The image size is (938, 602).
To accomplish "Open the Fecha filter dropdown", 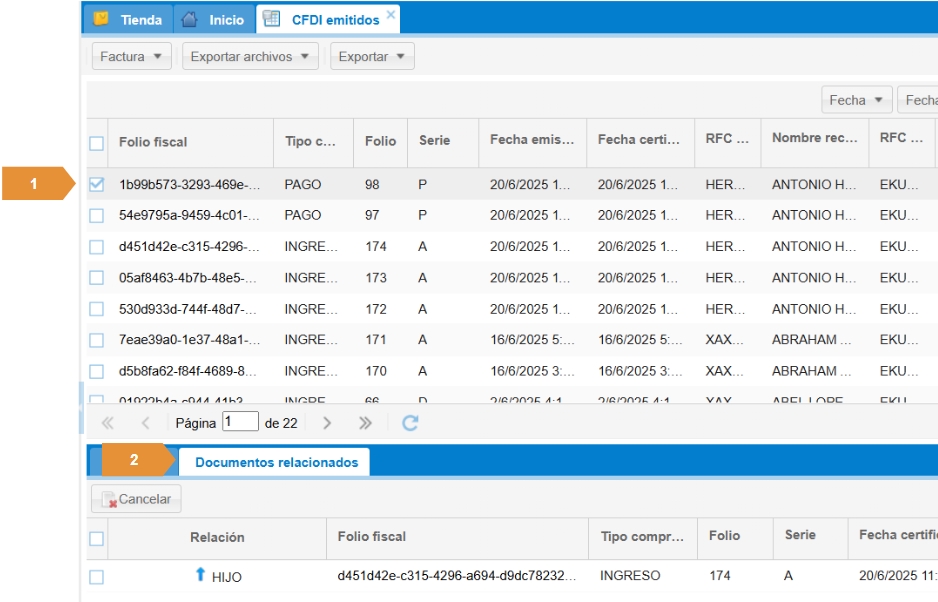I will [x=857, y=100].
